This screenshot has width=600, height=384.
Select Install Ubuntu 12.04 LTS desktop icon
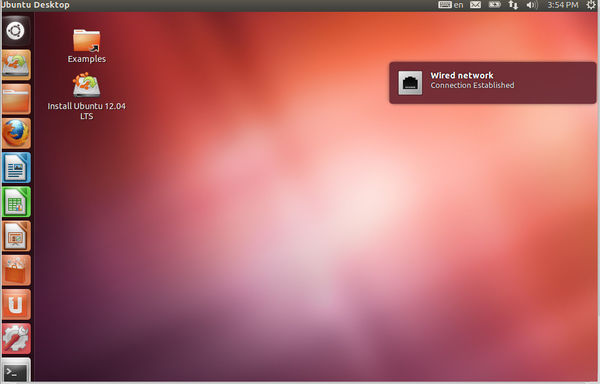tap(86, 96)
